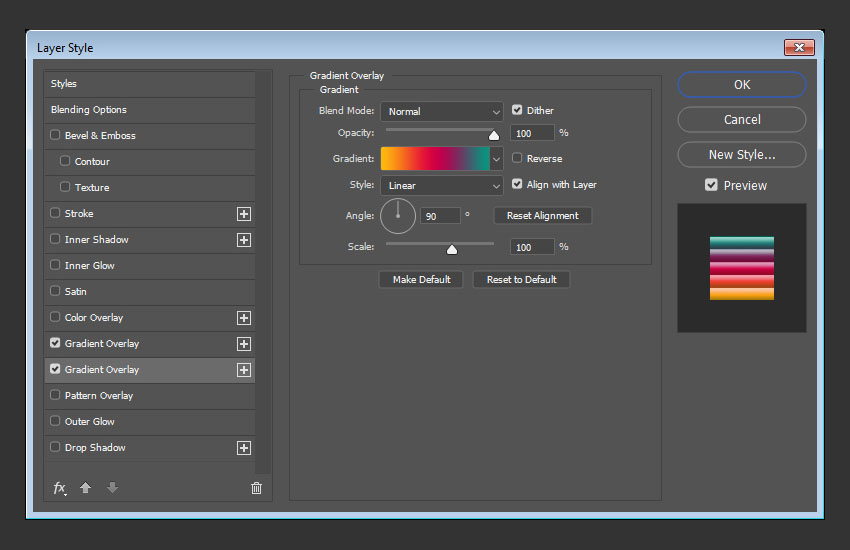
Task: Click plus icon on highlighted Gradient Overlay row
Action: pos(244,370)
